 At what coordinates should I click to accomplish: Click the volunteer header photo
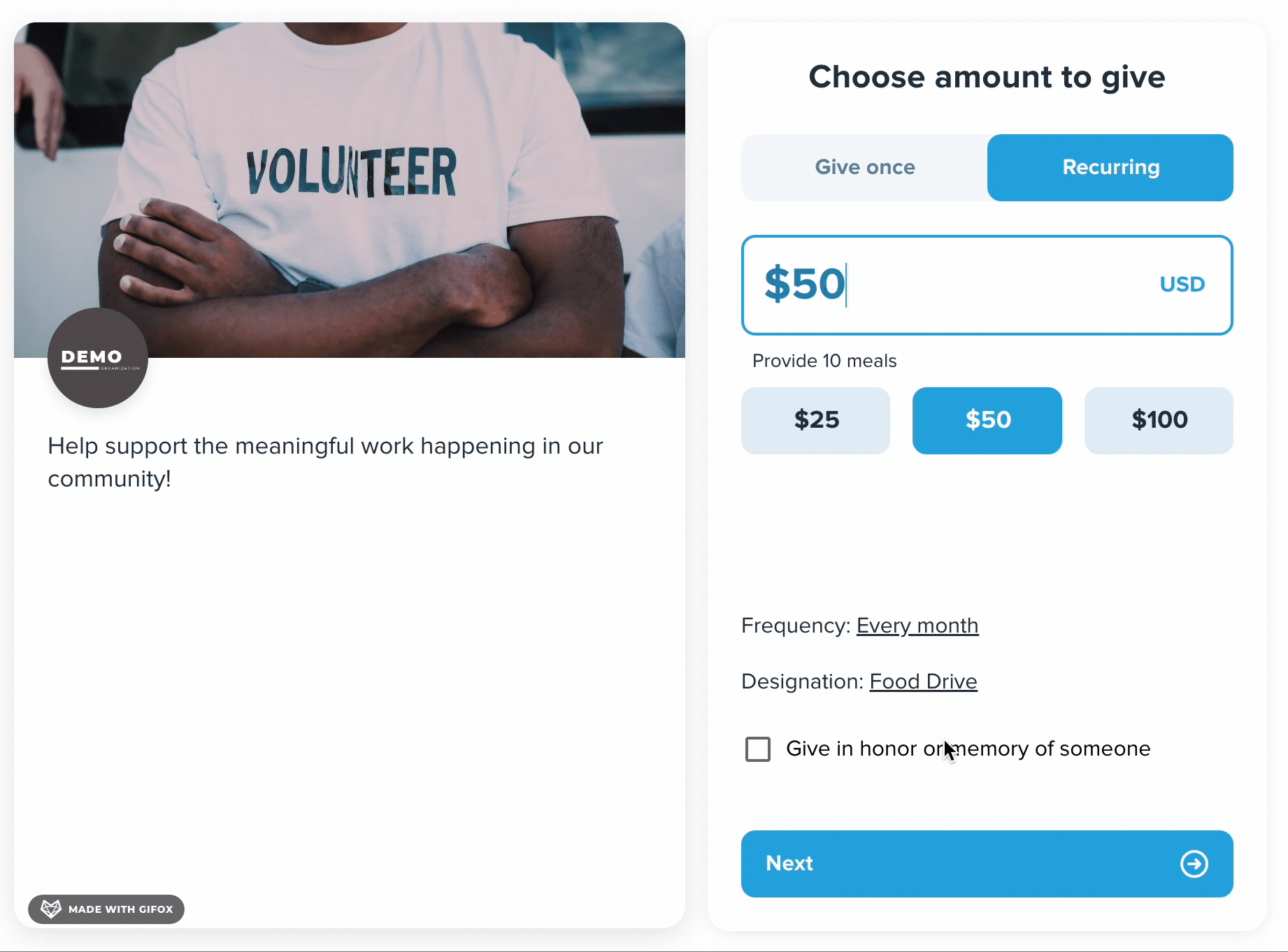[350, 190]
